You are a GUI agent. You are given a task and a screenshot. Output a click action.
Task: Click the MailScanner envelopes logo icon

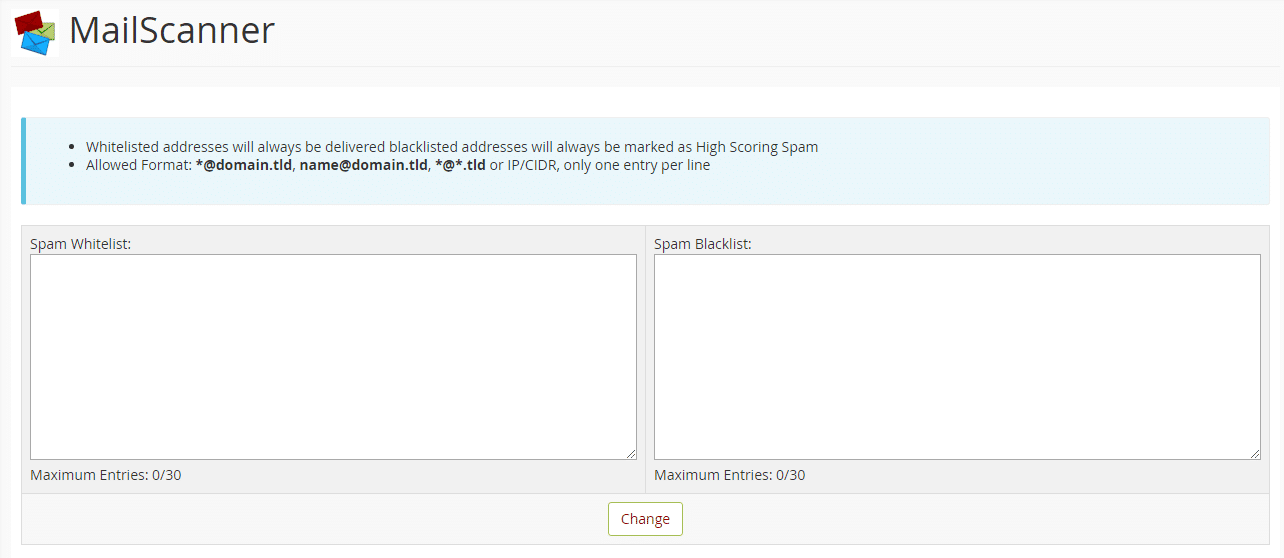pyautogui.click(x=36, y=32)
